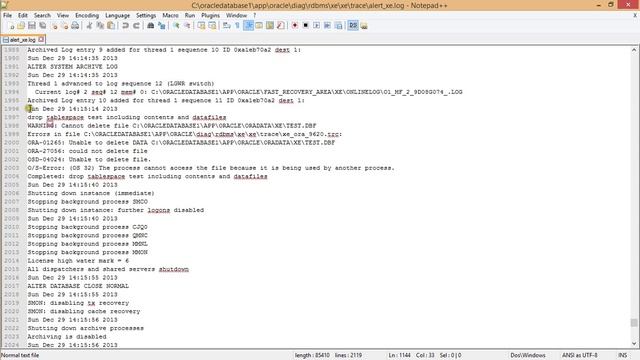640x360 pixels.
Task: Click the INS insert-mode indicator
Action: 622,356
